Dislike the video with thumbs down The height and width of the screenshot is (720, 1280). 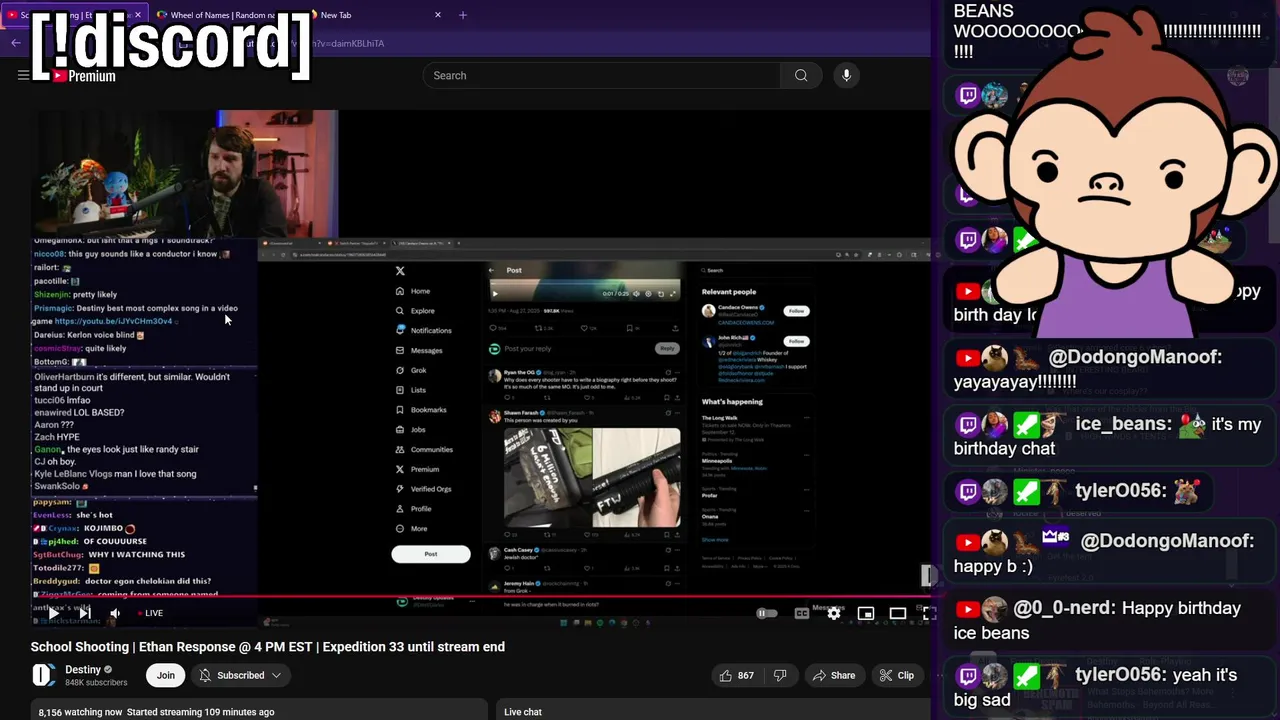click(780, 675)
